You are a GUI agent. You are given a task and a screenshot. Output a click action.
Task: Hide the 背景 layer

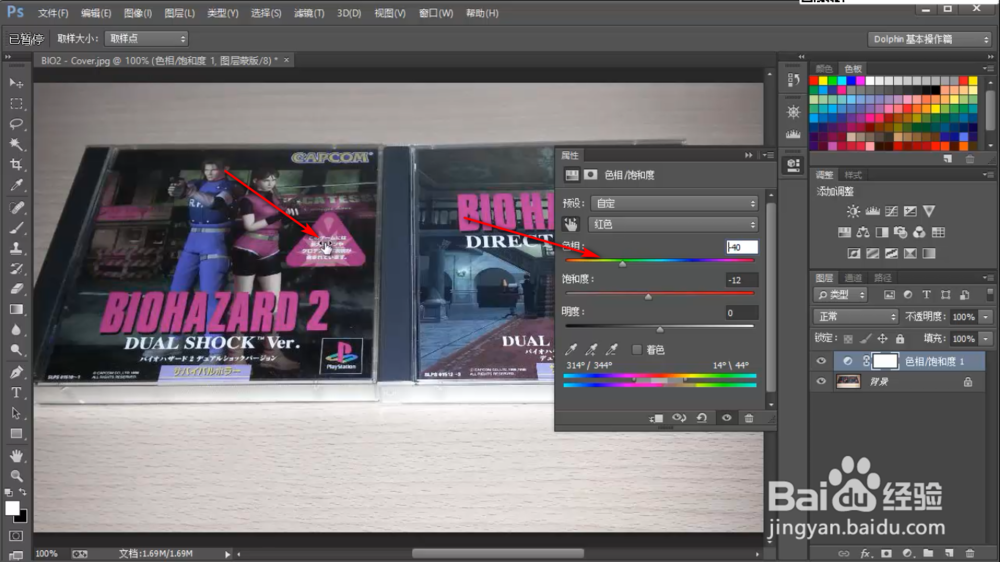821,381
